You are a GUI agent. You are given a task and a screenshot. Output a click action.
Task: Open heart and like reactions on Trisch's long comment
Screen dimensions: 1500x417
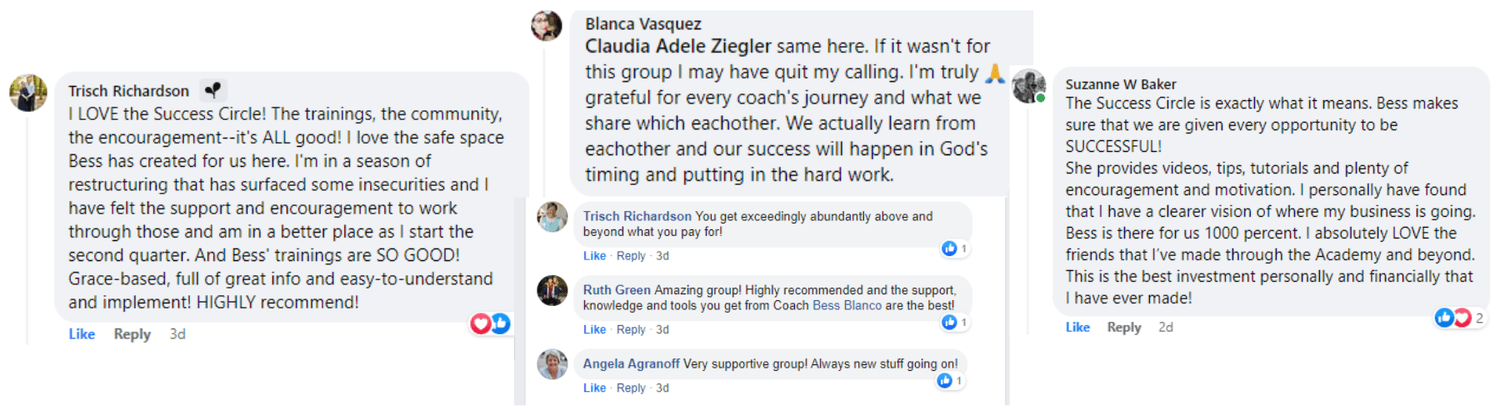[x=491, y=323]
